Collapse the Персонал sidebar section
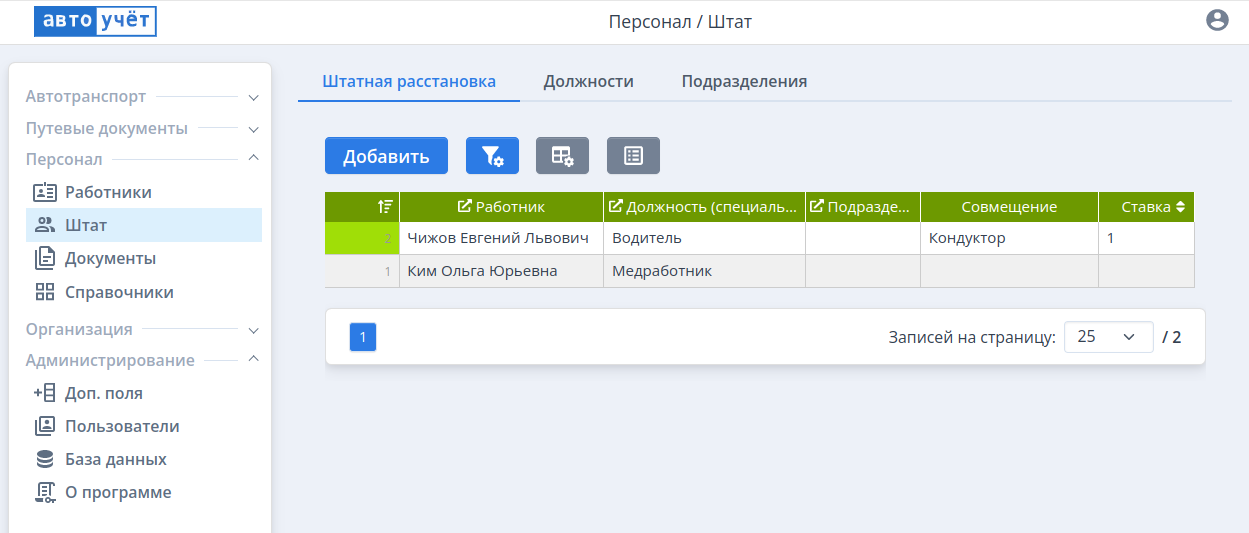The image size is (1249, 533). [253, 158]
